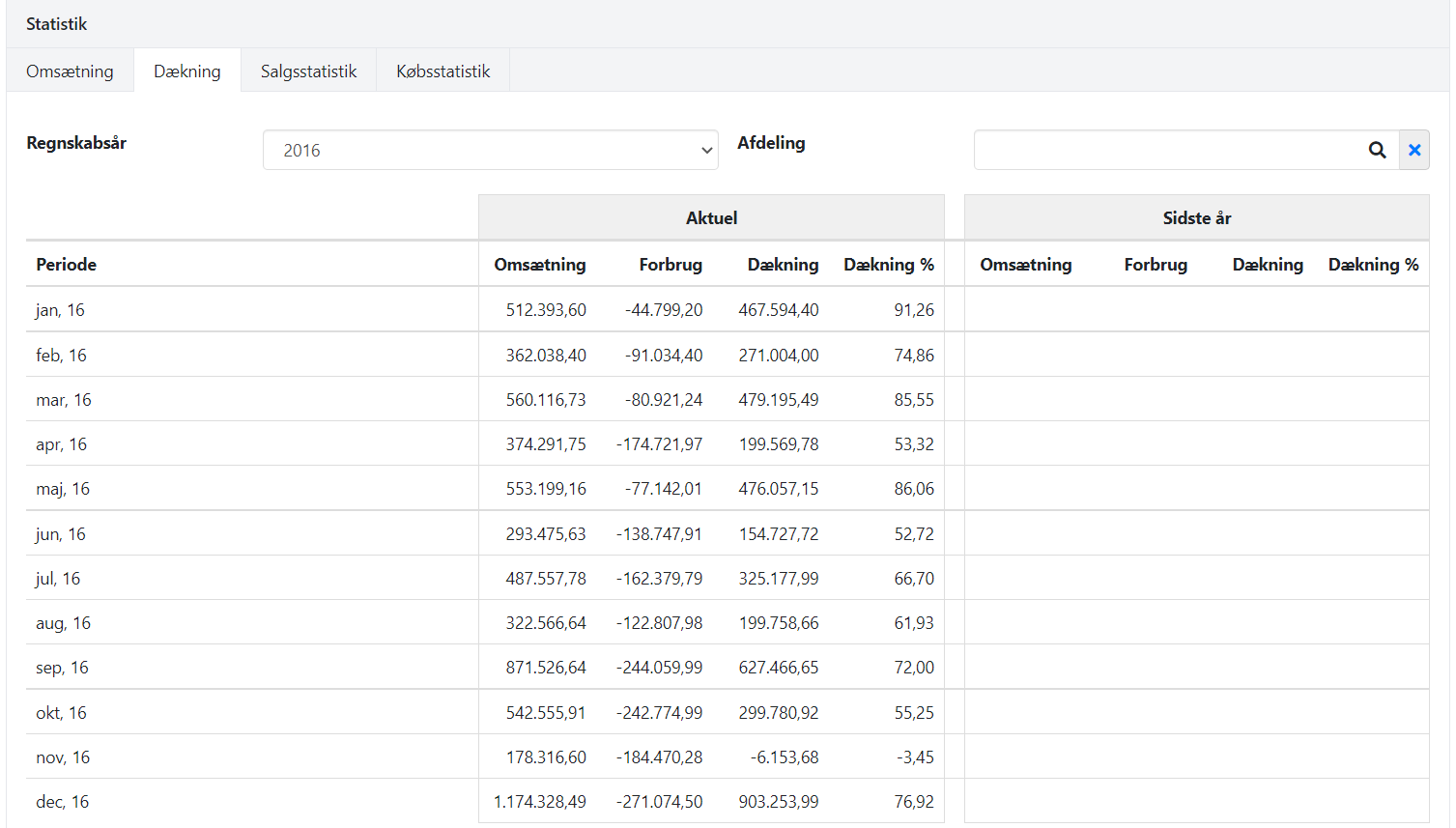This screenshot has height=828, width=1456.
Task: Click the Sidste år Omsætning column header
Action: click(x=1025, y=265)
